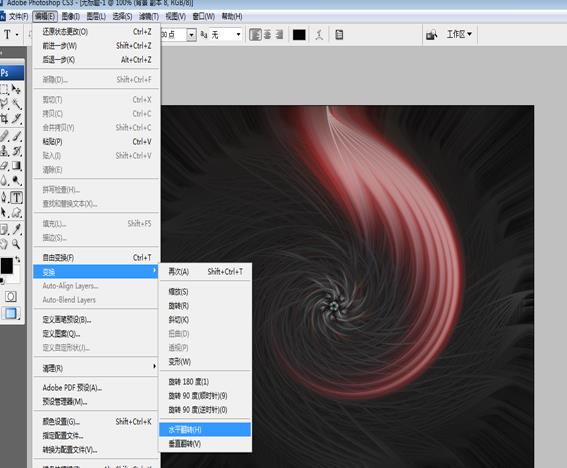567x468 pixels.
Task: Choose 前进一步(W) step forward
Action: (x=96, y=46)
